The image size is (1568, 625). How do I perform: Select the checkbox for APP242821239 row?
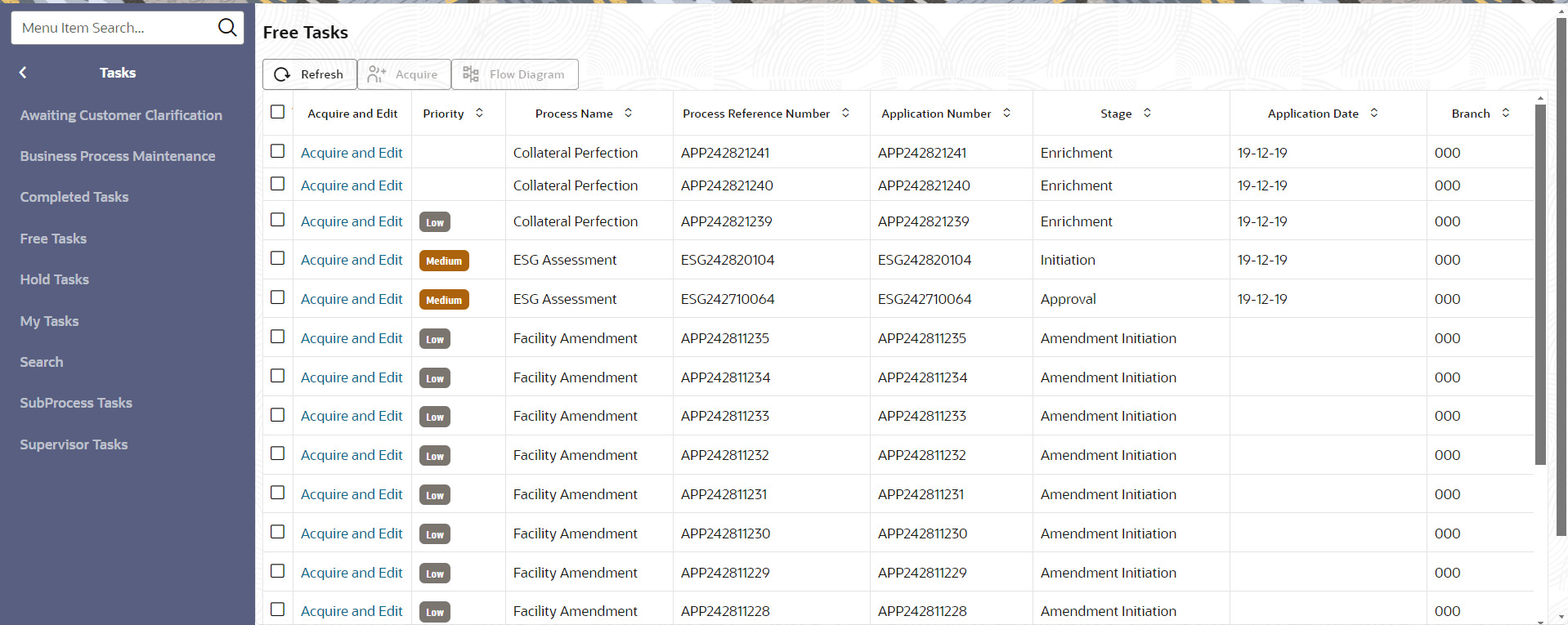[x=278, y=220]
